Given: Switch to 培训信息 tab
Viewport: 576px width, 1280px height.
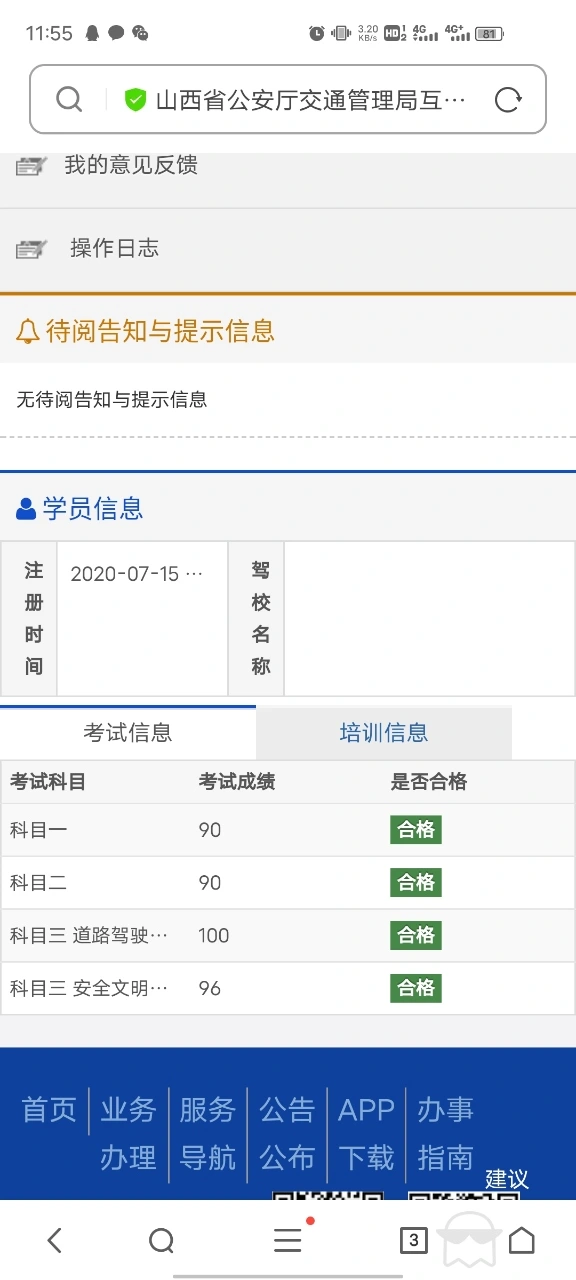Looking at the screenshot, I should [x=384, y=733].
